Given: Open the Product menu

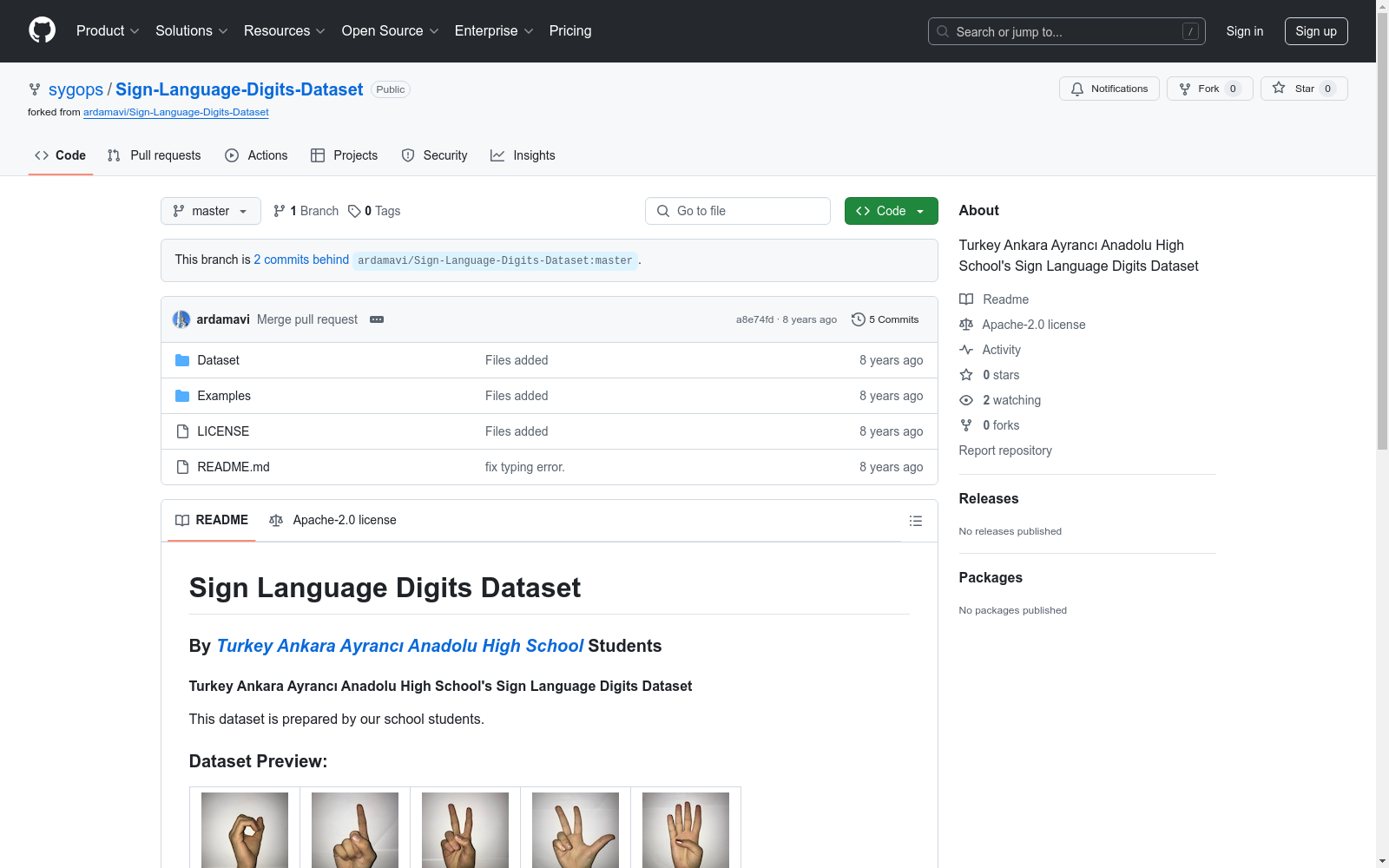Looking at the screenshot, I should [x=108, y=31].
